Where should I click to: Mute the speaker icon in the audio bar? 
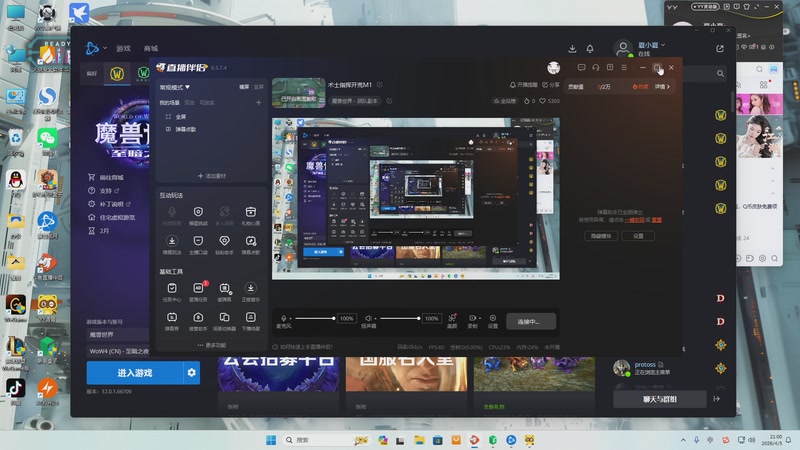[x=368, y=318]
